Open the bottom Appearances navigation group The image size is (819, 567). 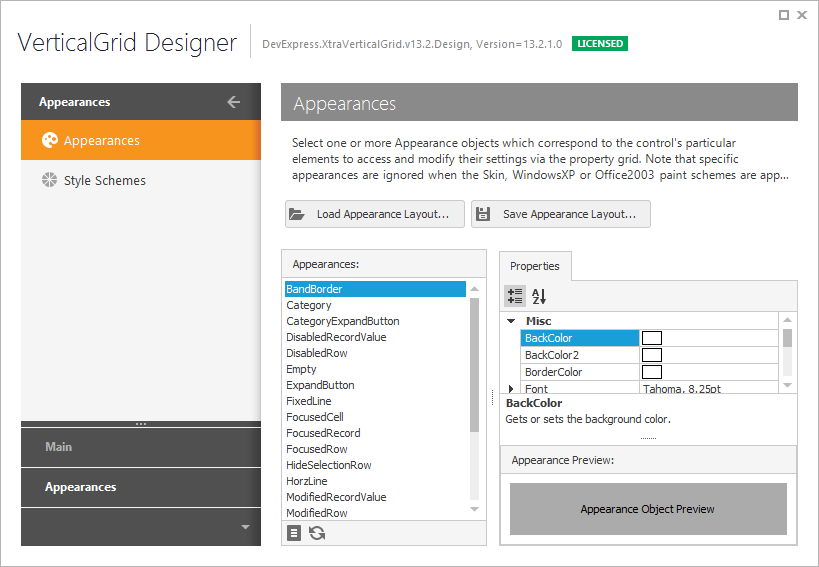coord(141,487)
